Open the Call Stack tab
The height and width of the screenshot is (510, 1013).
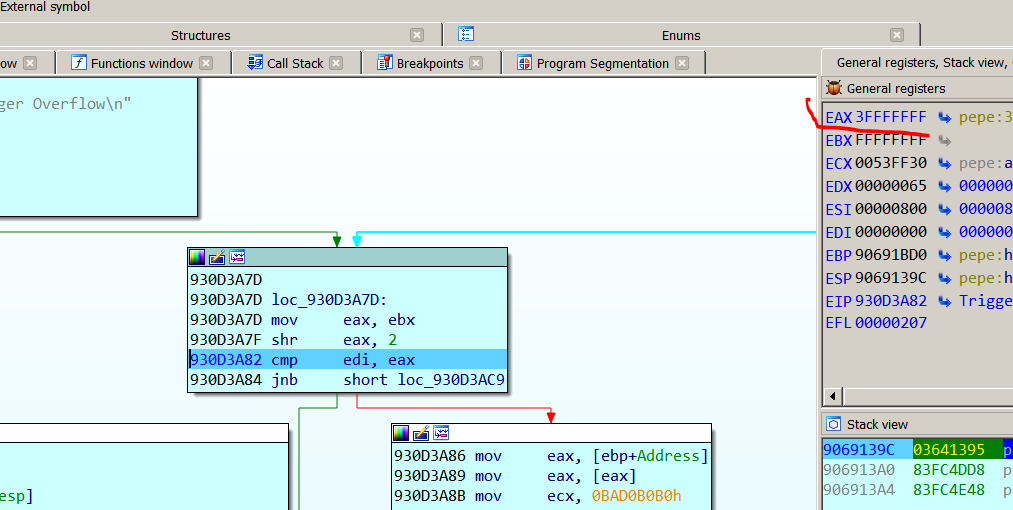294,63
